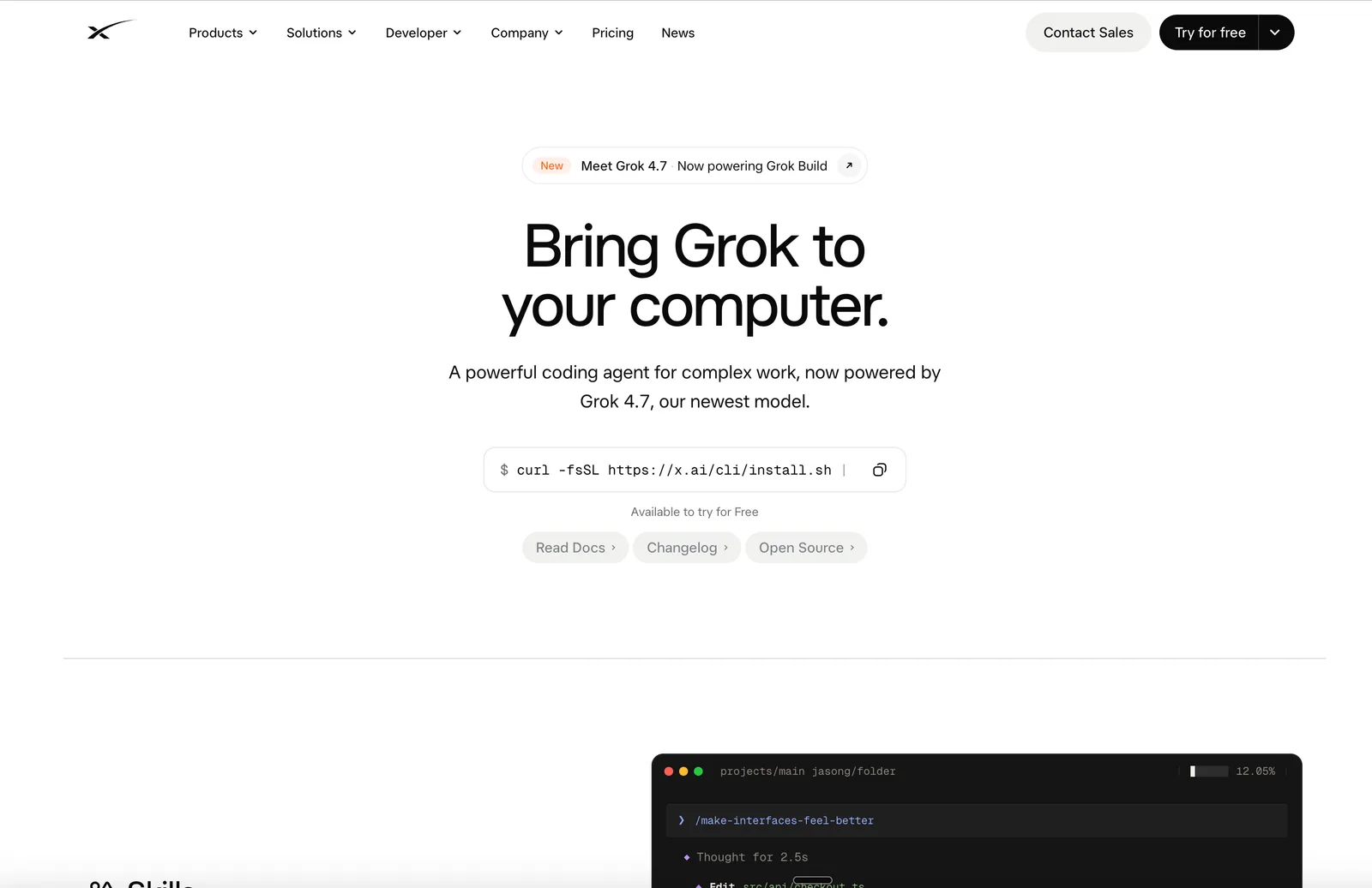Click the Meet Grok 4.7 announcement text
Screen dimensions: 1372x888
click(x=623, y=165)
